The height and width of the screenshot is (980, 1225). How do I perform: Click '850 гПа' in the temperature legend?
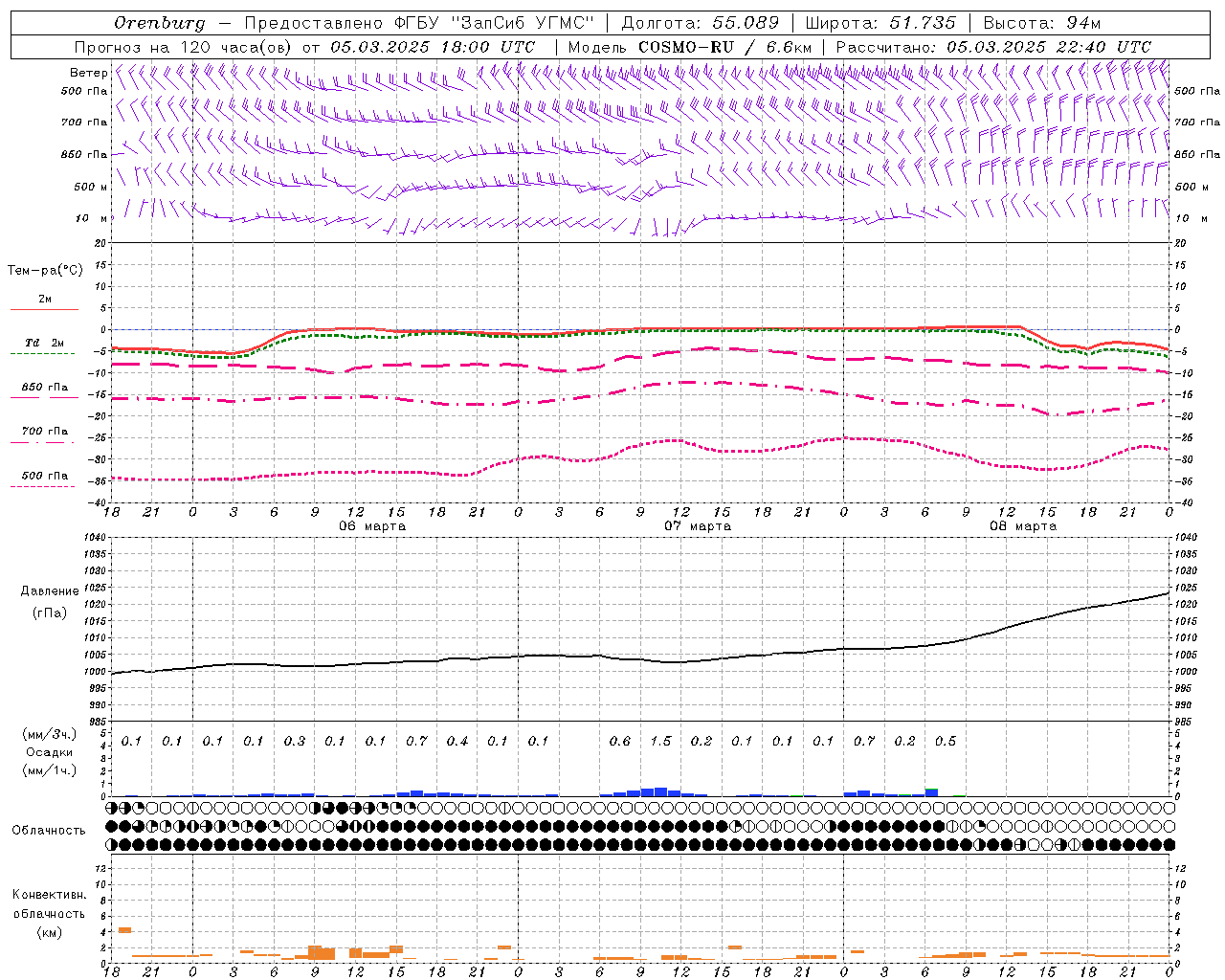pyautogui.click(x=45, y=388)
